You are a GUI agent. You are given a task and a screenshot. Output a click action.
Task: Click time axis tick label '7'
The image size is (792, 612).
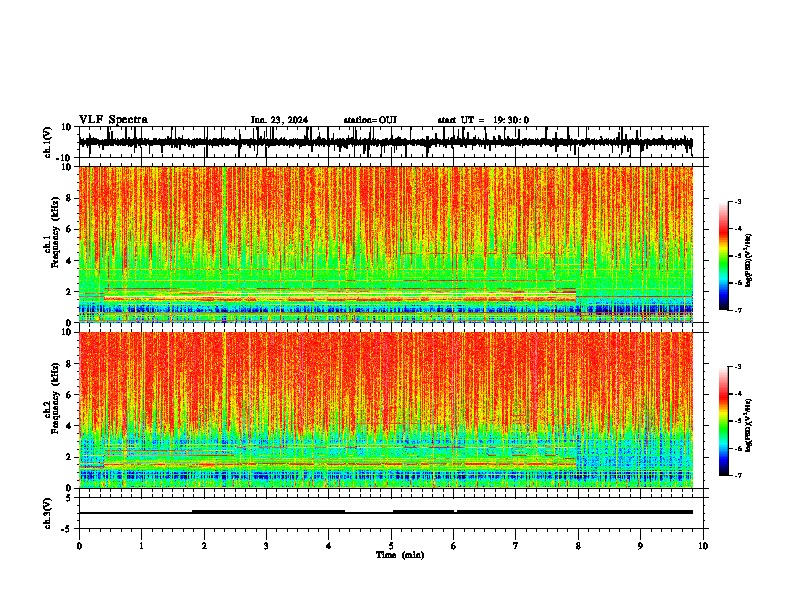tap(516, 546)
